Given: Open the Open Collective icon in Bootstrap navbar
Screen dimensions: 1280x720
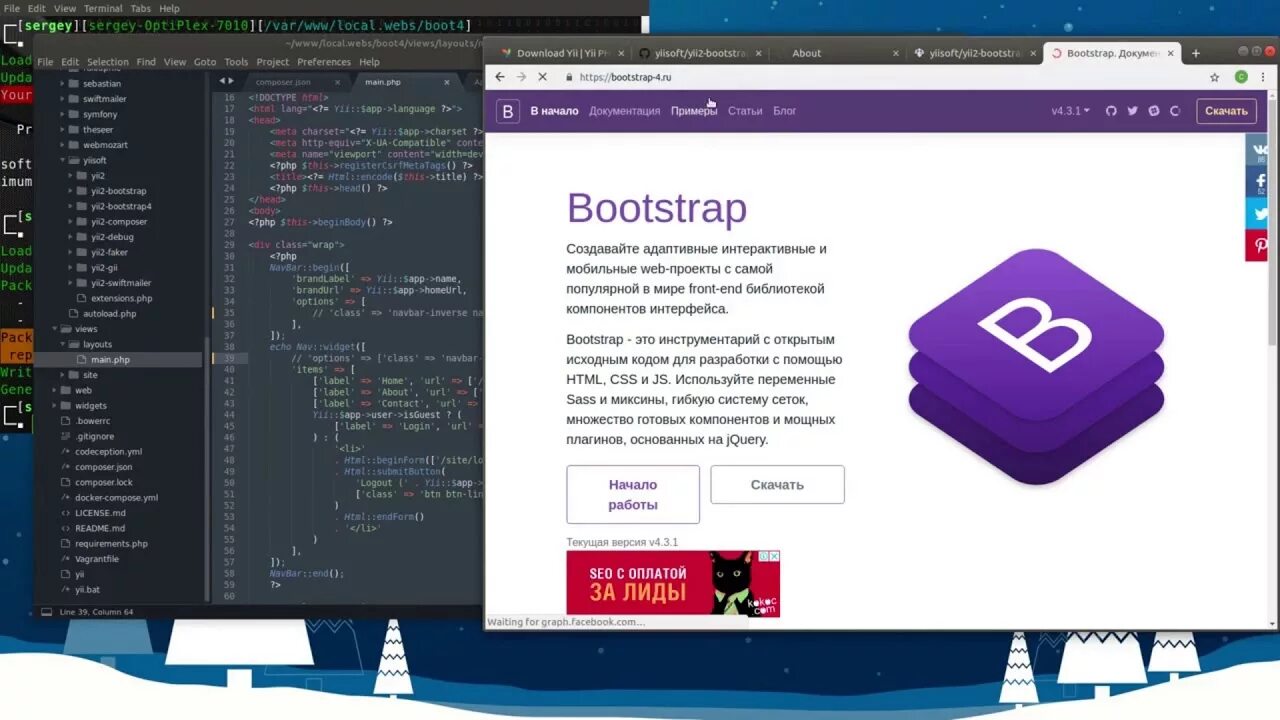Looking at the screenshot, I should (1175, 111).
